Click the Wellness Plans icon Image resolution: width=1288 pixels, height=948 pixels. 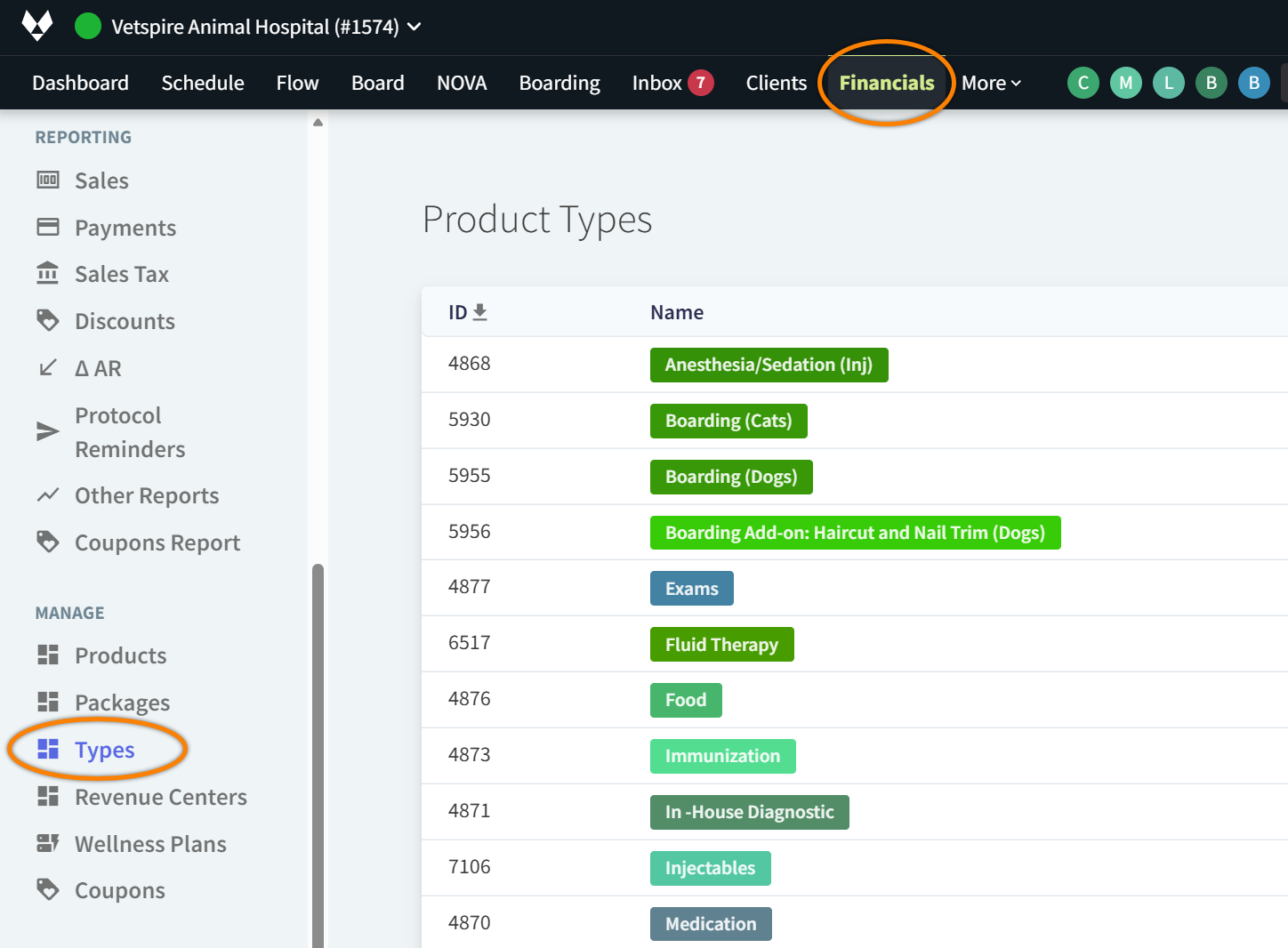tap(48, 844)
